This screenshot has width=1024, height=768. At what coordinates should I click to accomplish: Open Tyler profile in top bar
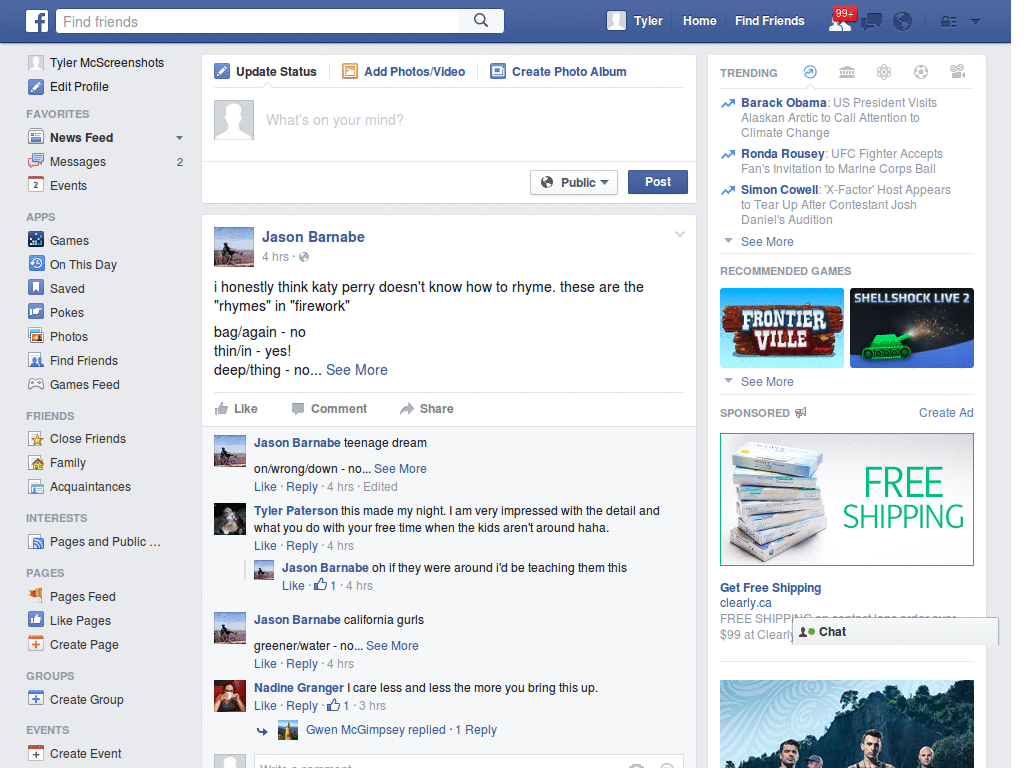point(635,21)
